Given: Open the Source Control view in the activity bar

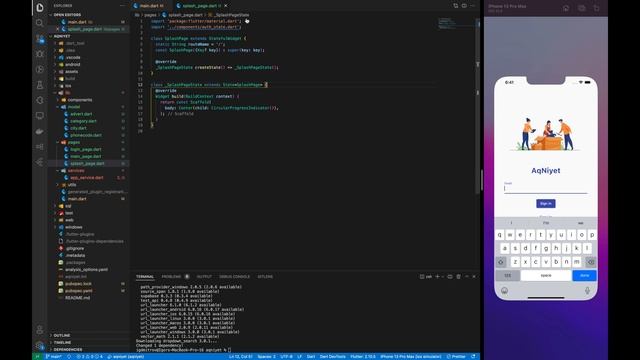Looking at the screenshot, I should coord(40,39).
